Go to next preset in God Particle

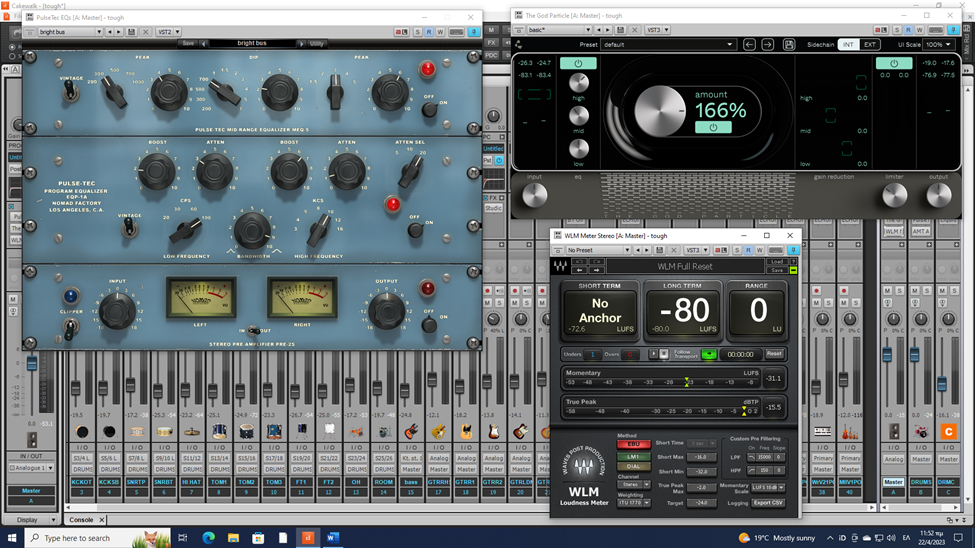[x=768, y=45]
